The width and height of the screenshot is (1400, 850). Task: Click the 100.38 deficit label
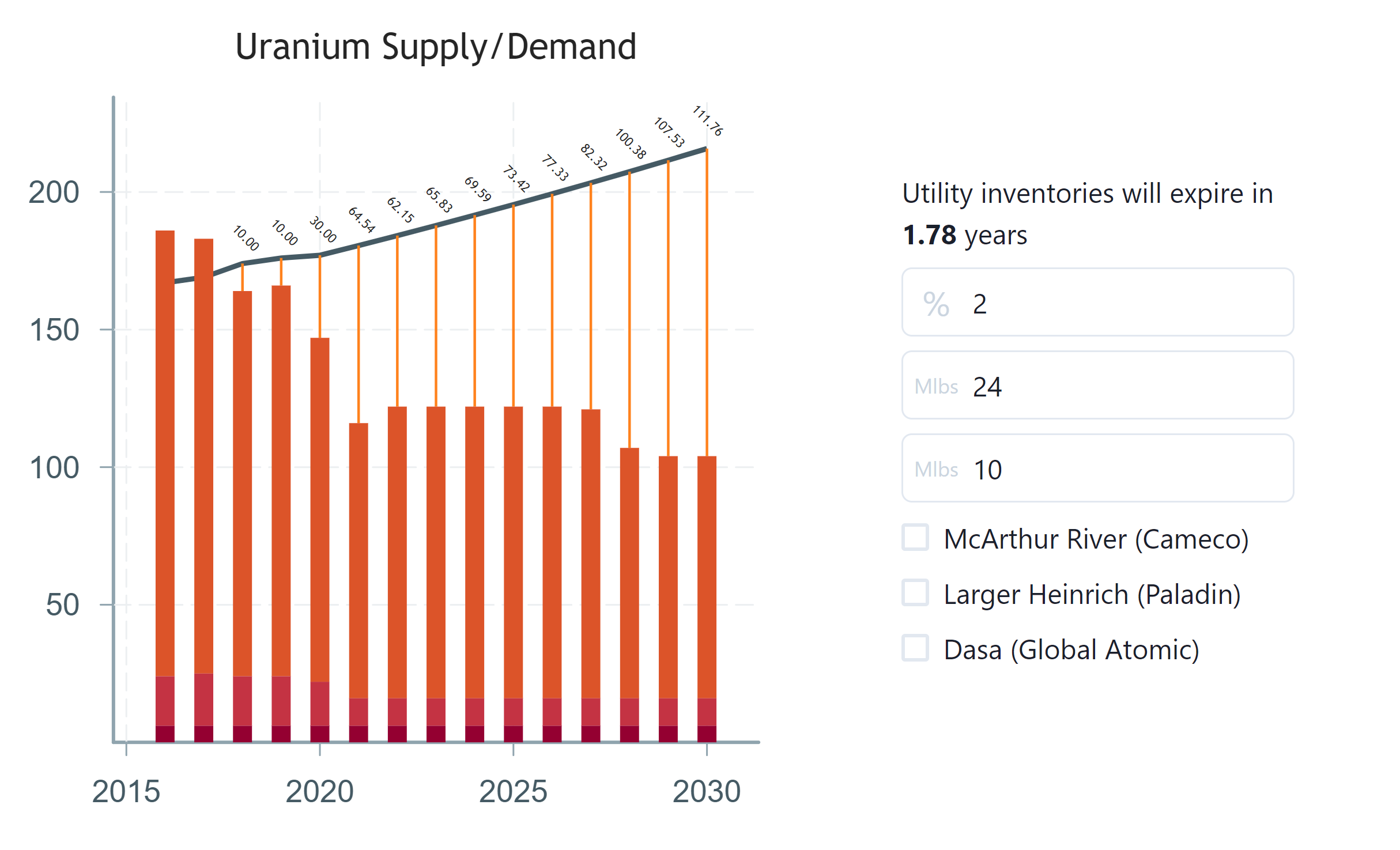click(631, 144)
